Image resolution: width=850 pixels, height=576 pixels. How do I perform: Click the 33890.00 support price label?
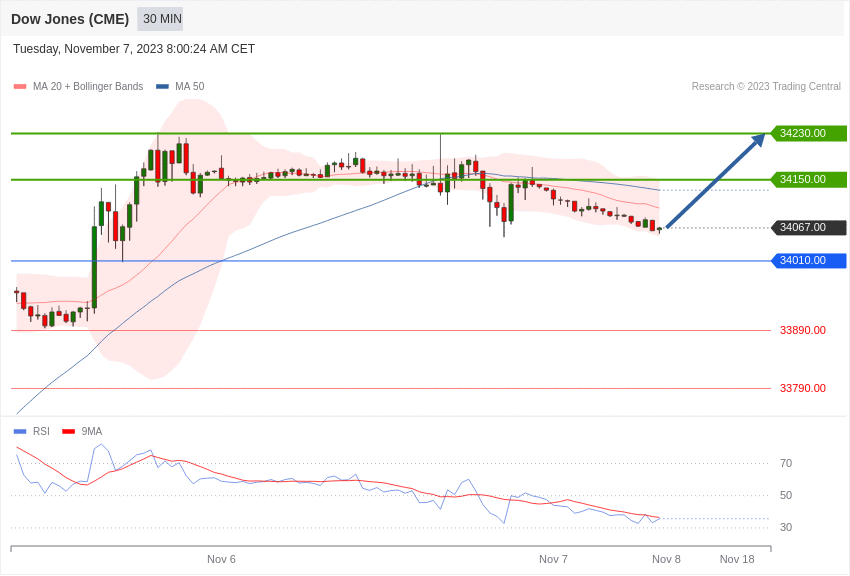click(803, 331)
